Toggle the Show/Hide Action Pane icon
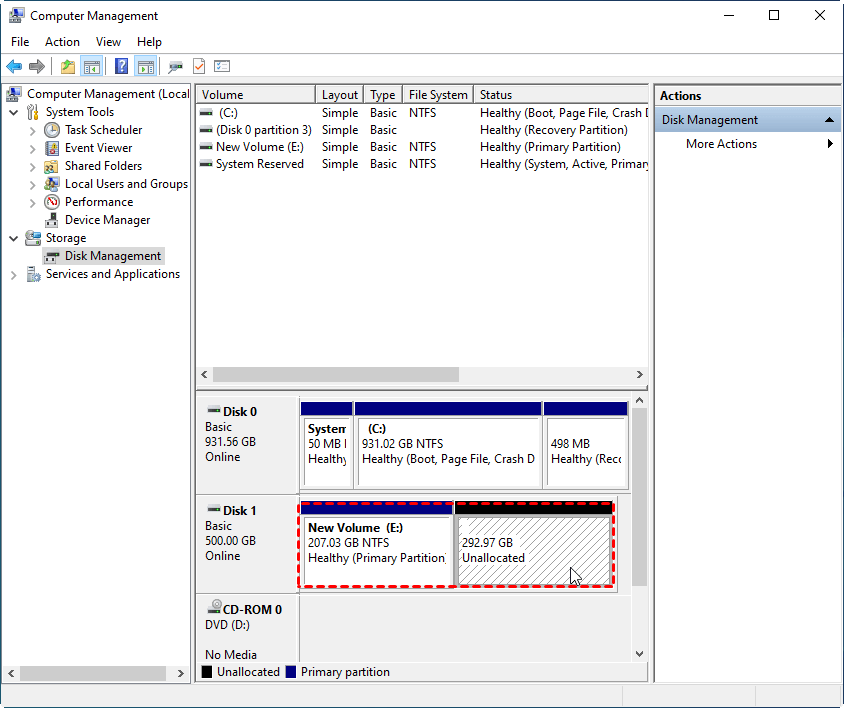 click(146, 67)
